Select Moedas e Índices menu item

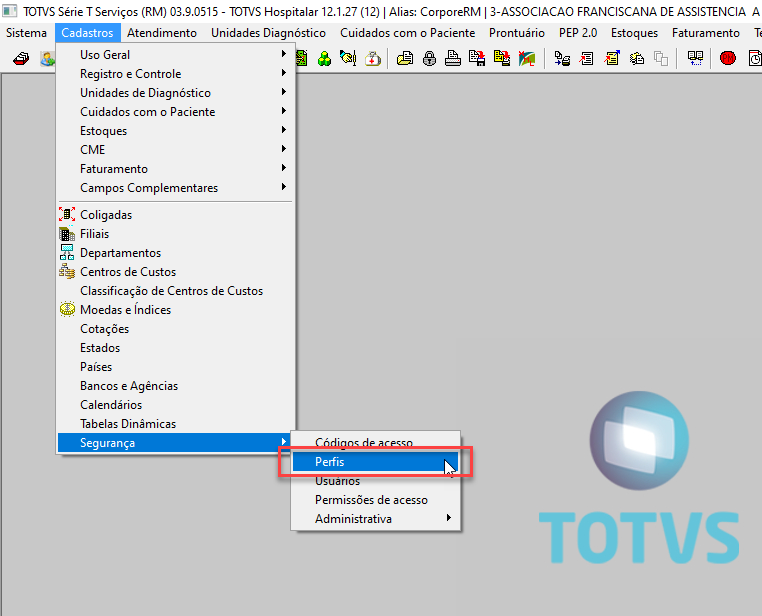tap(175, 309)
